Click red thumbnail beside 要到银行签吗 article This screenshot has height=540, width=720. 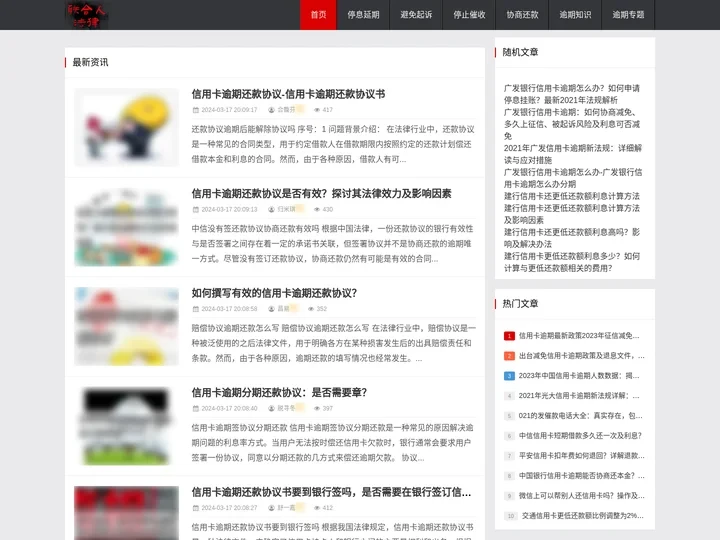point(126,513)
